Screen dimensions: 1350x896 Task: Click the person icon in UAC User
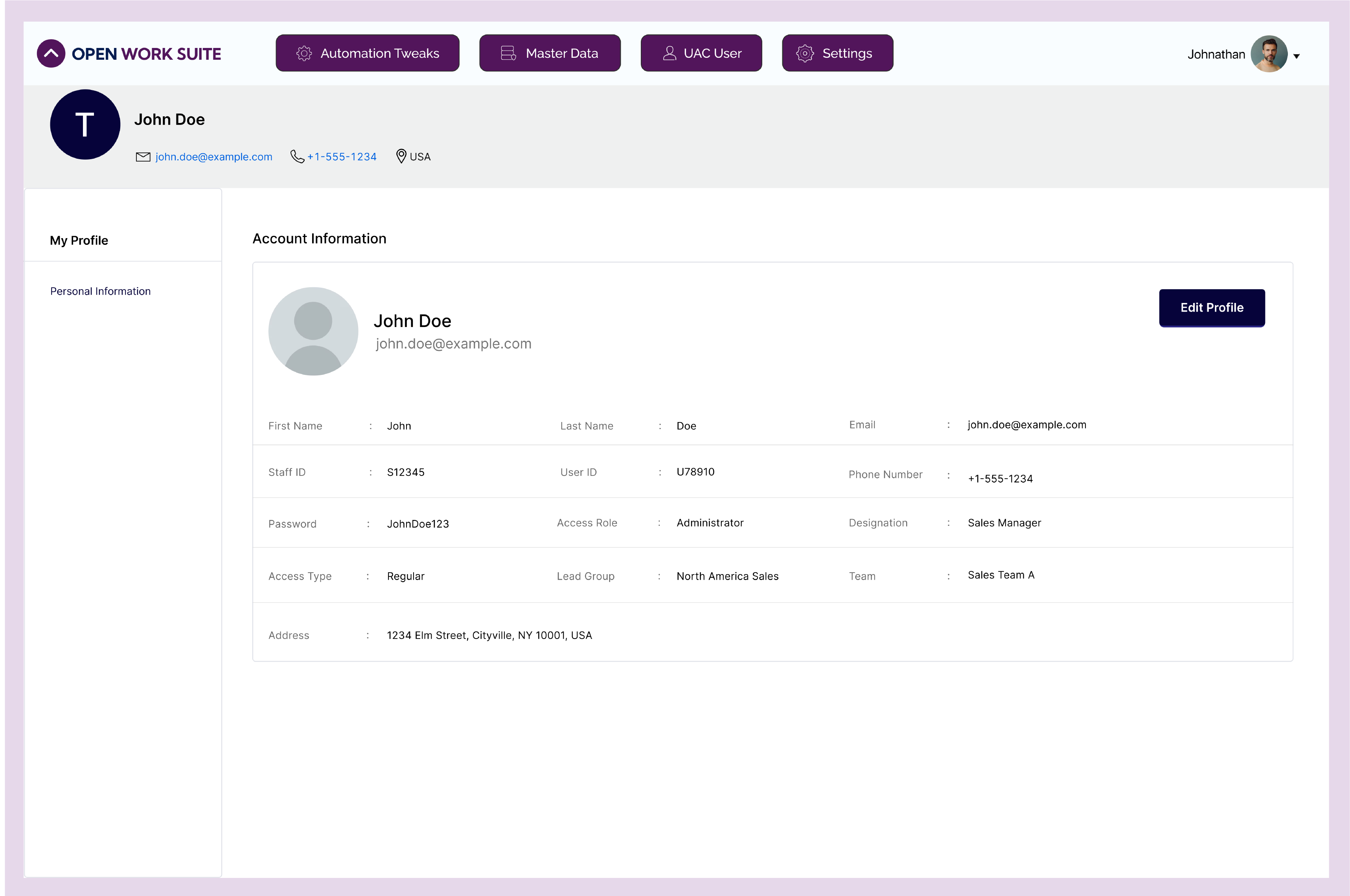[x=669, y=54]
